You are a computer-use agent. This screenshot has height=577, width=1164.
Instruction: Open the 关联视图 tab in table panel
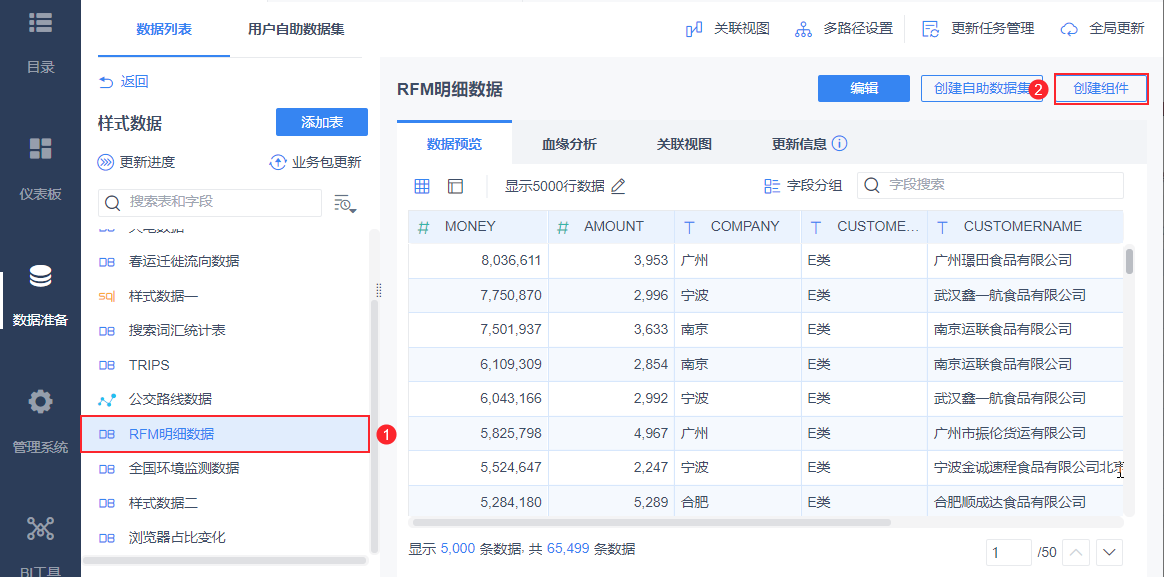click(684, 143)
